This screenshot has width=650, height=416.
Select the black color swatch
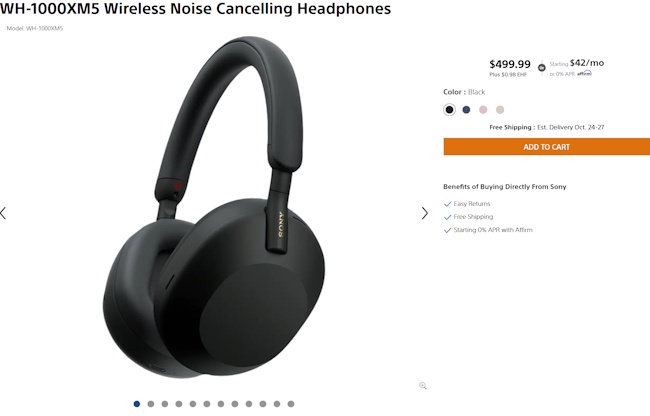coord(449,110)
